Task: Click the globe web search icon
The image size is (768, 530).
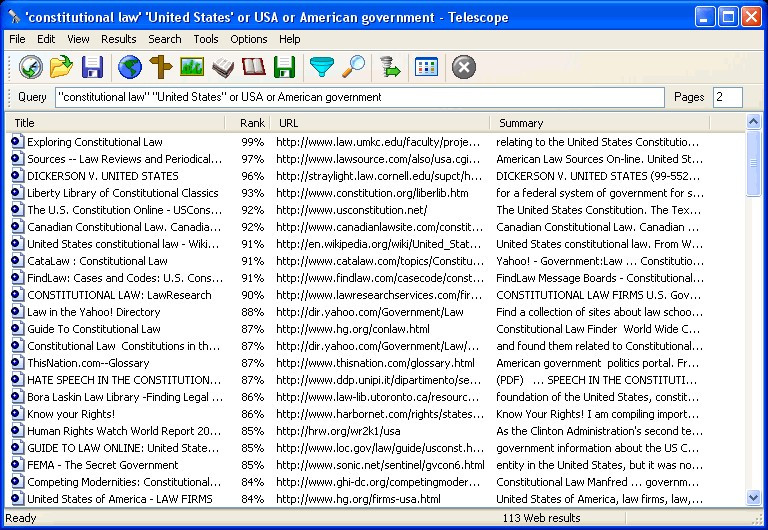Action: coord(130,67)
